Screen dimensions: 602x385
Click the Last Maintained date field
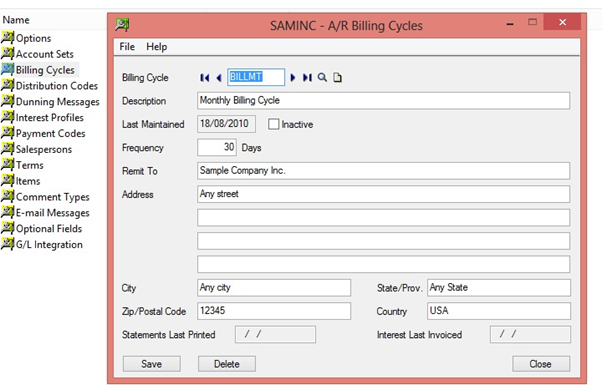click(x=227, y=124)
